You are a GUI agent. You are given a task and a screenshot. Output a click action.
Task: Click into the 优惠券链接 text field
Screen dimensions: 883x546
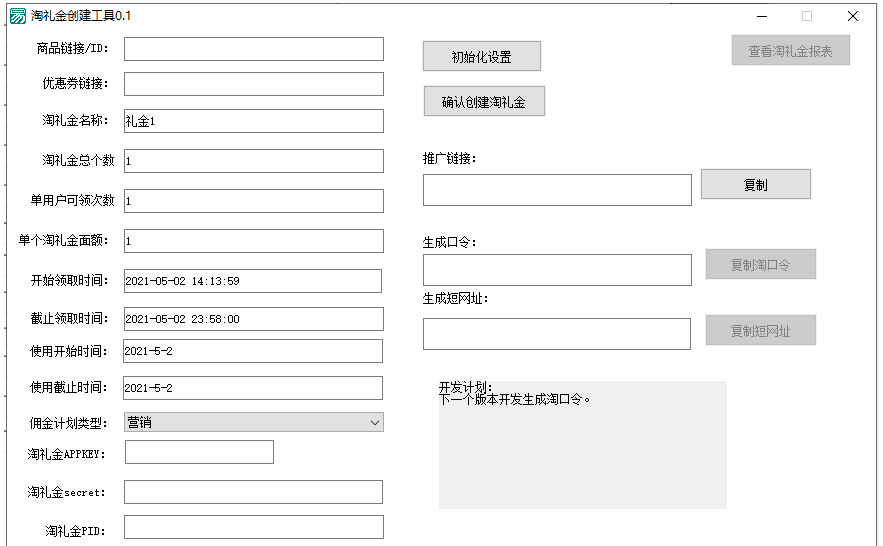click(x=253, y=84)
